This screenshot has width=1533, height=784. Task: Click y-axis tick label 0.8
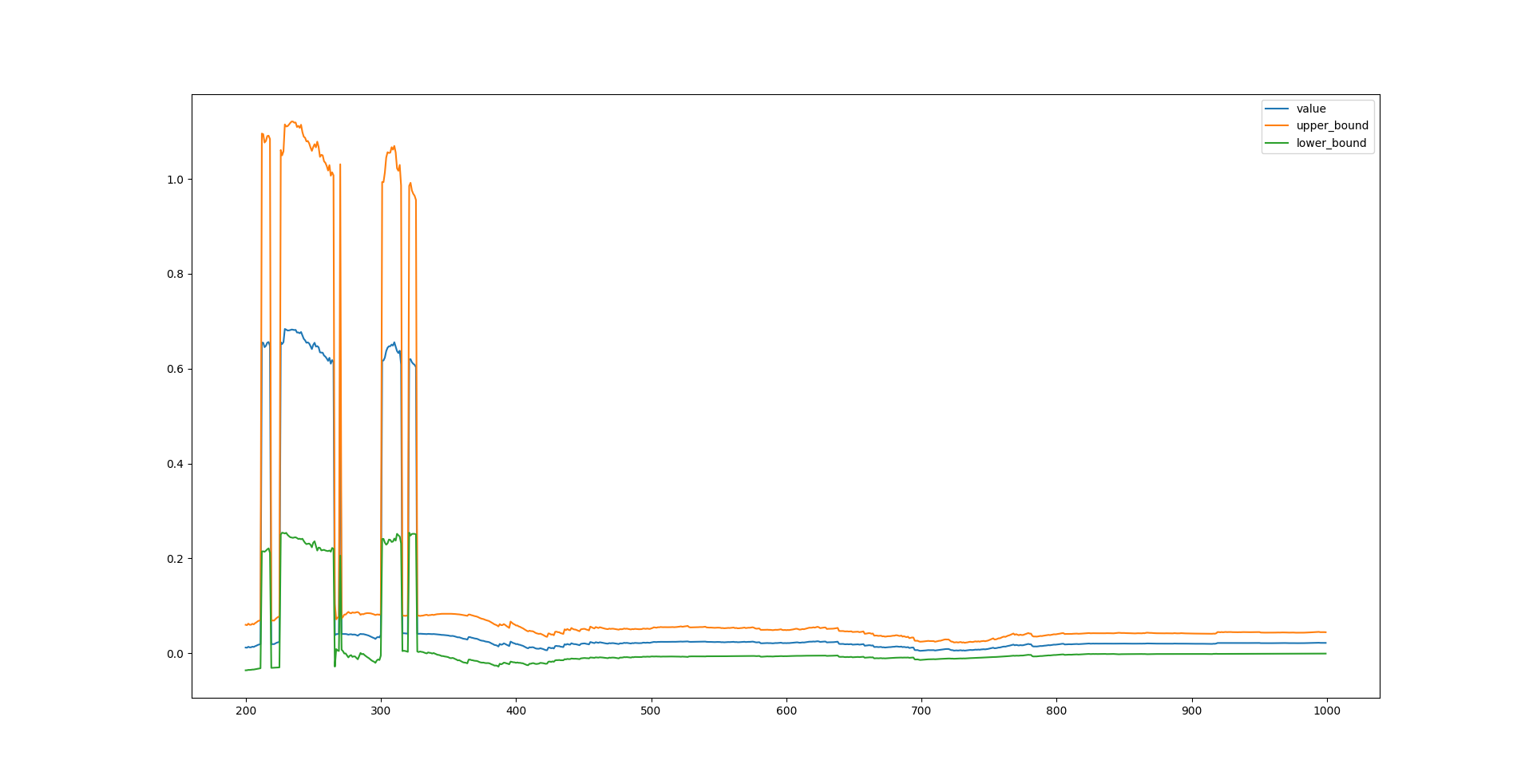click(x=175, y=274)
